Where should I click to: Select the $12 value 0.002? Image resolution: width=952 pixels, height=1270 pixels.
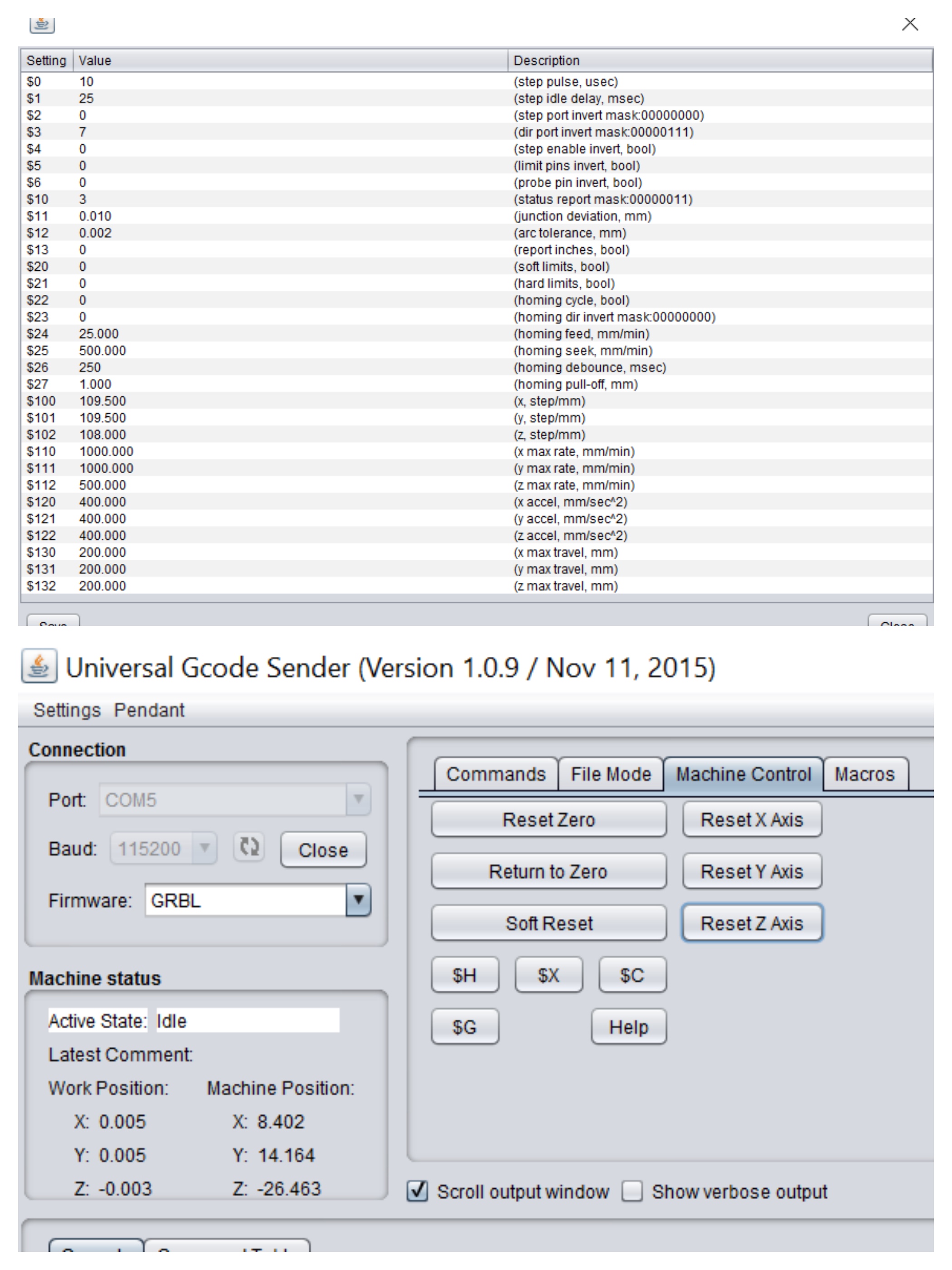pos(95,233)
